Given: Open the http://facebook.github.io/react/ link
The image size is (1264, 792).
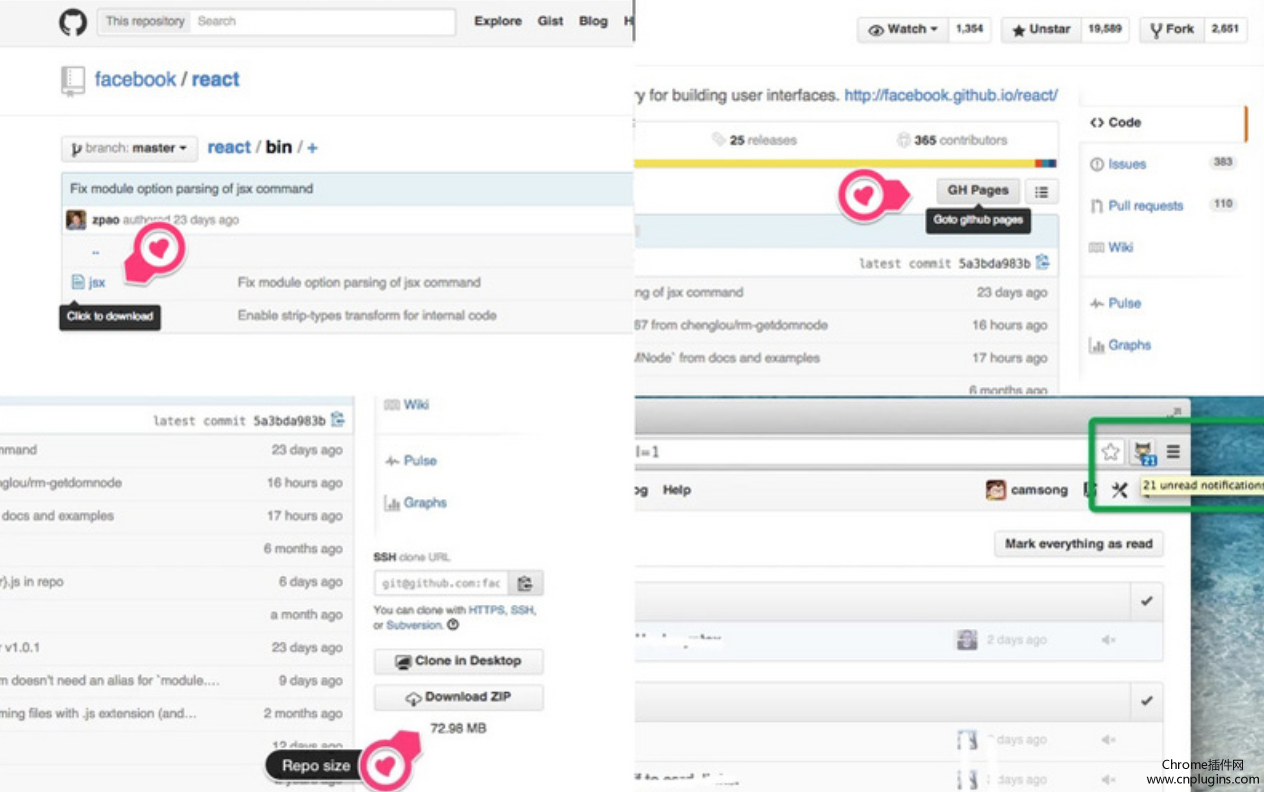Looking at the screenshot, I should pos(951,96).
